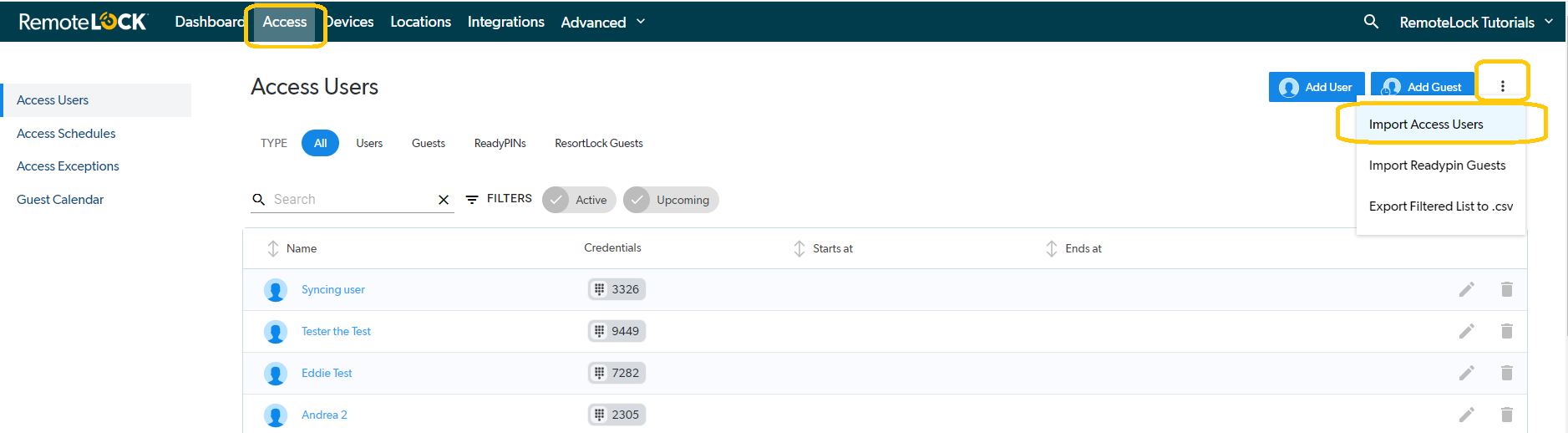Clear search with the X icon
The image size is (1568, 433).
[444, 200]
